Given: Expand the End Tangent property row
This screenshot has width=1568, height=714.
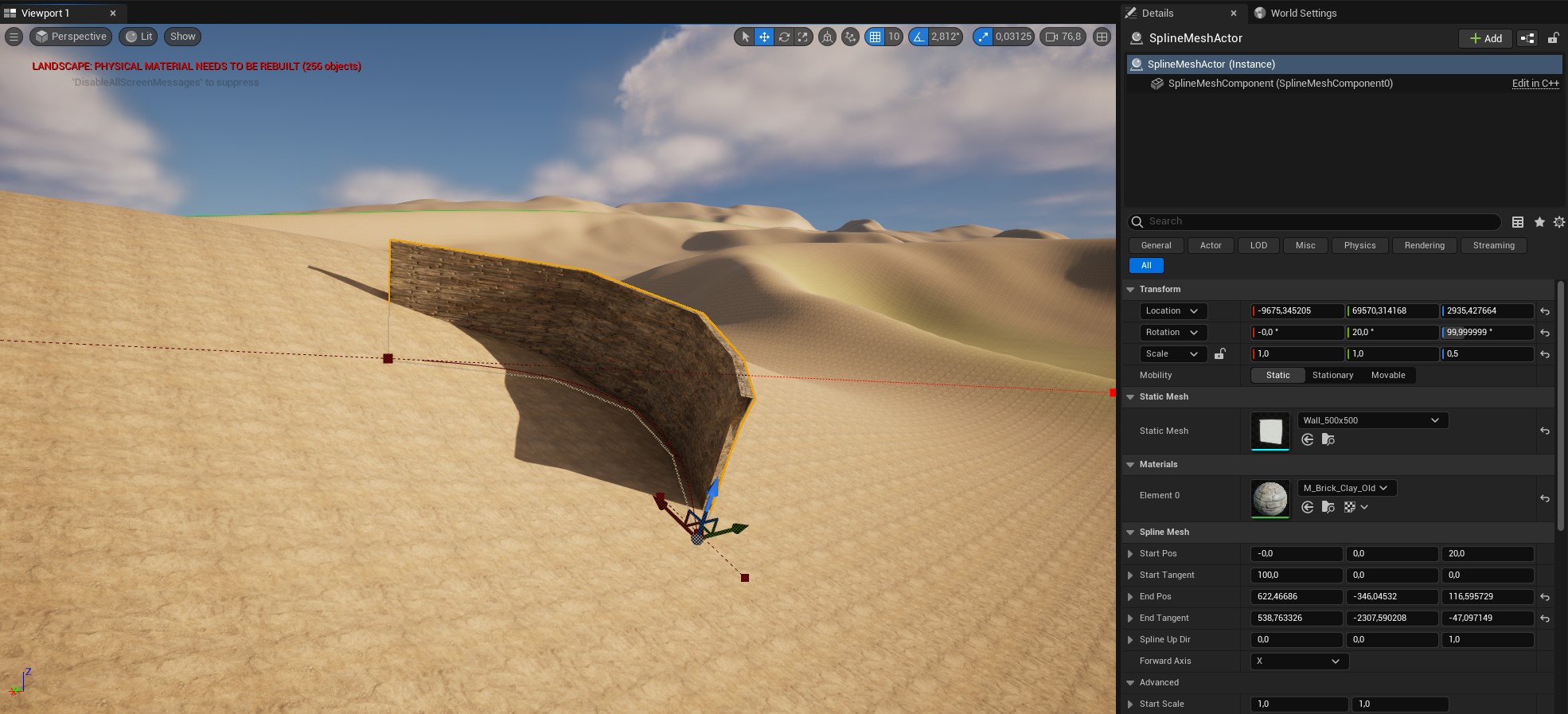Looking at the screenshot, I should (1130, 618).
